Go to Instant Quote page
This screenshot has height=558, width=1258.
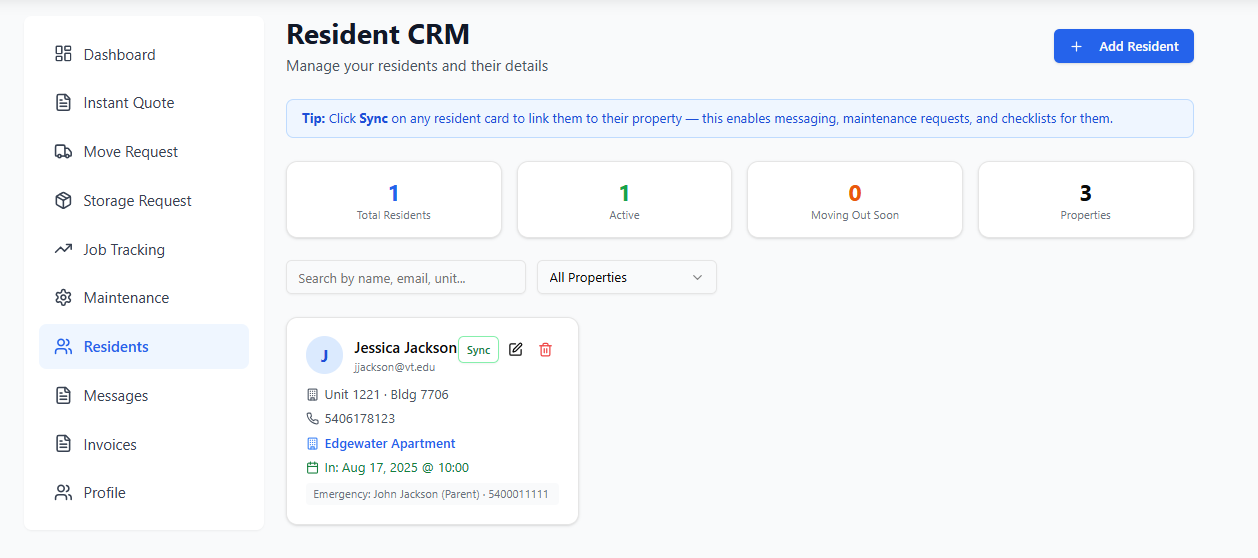click(x=144, y=103)
